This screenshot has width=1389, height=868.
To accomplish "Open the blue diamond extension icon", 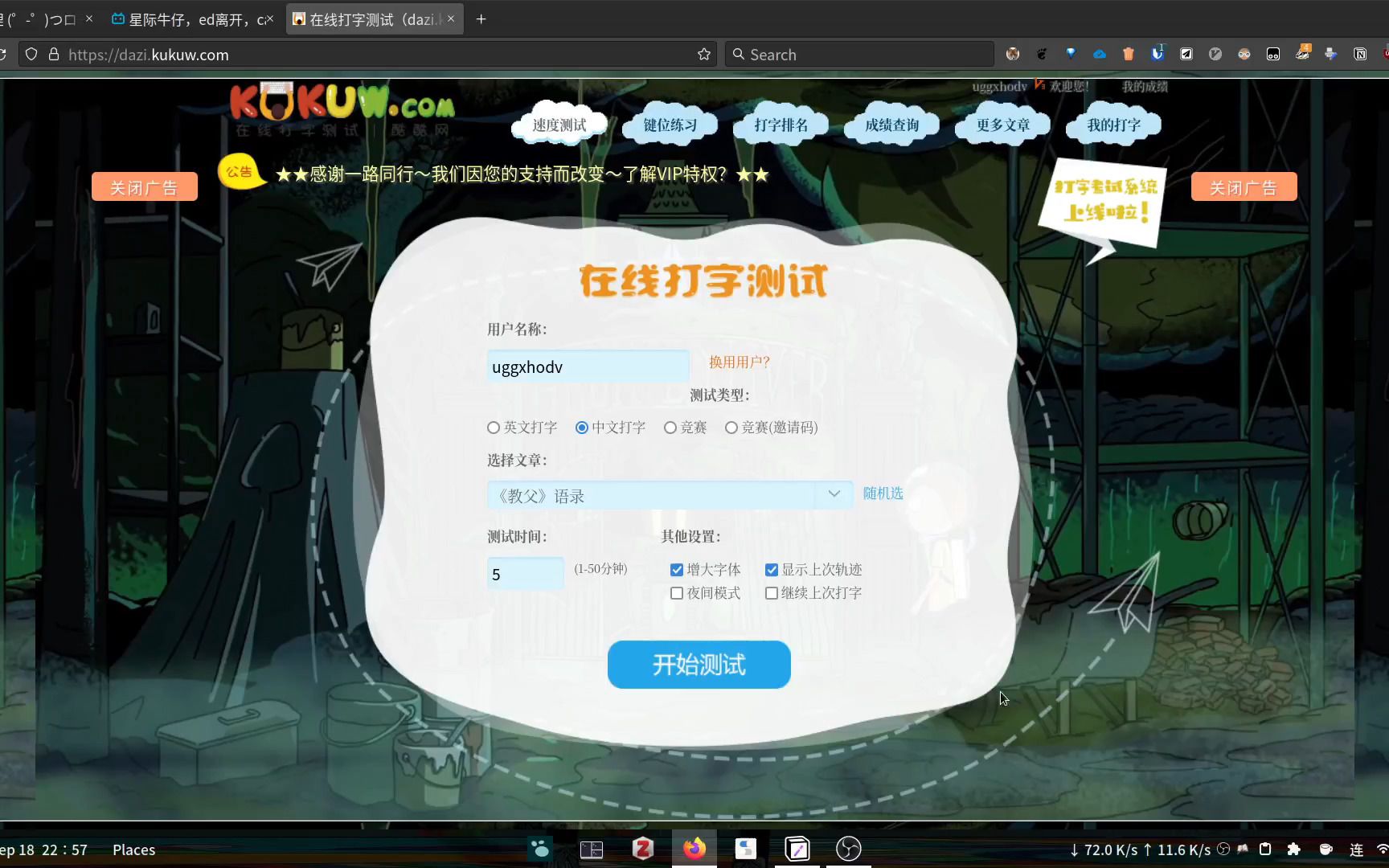I will [x=1071, y=54].
